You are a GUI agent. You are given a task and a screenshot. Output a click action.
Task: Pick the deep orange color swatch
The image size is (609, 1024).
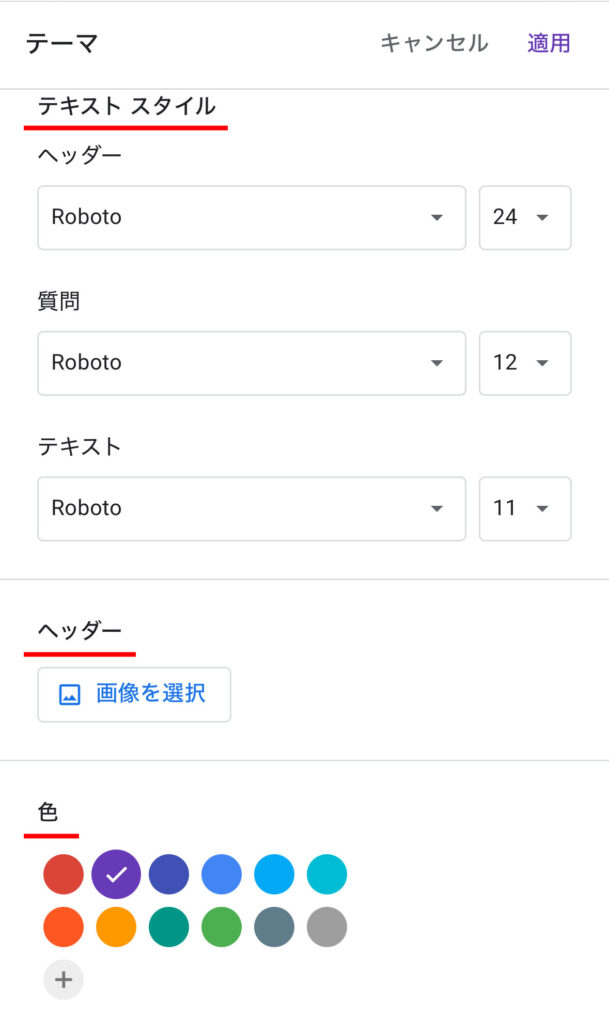(64, 927)
